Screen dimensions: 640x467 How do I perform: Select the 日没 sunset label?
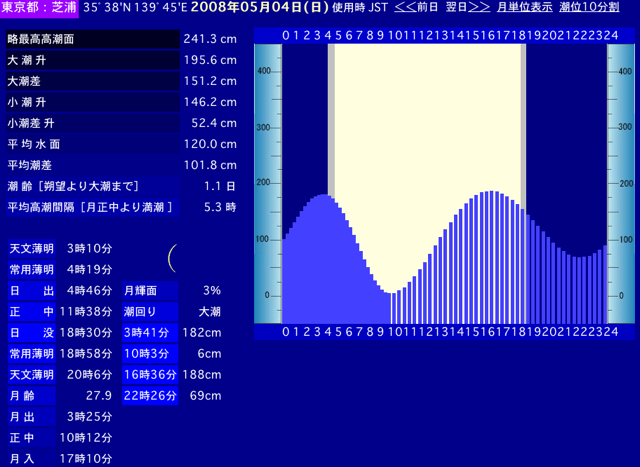tap(31, 333)
